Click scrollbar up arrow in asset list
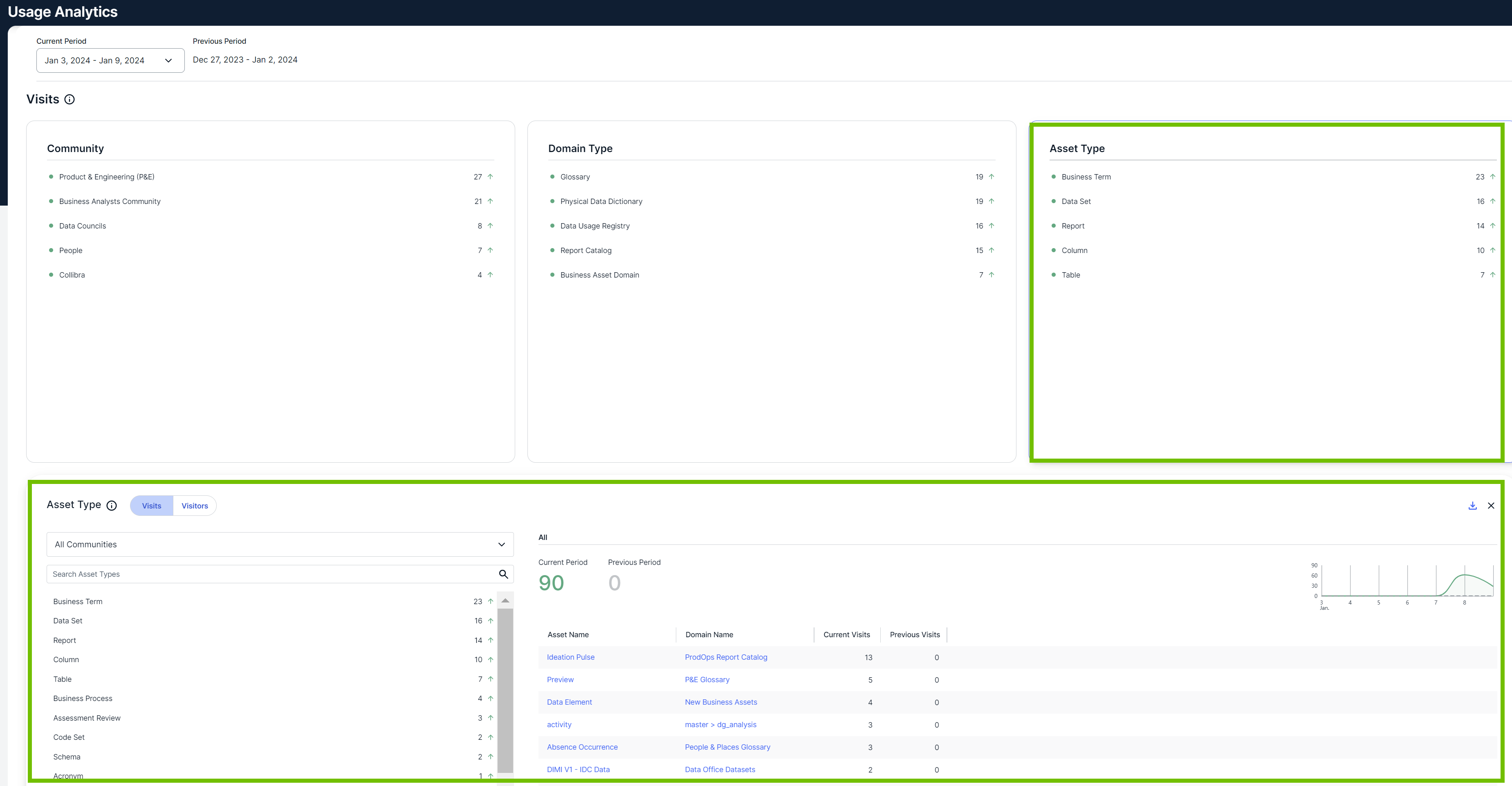 (x=505, y=601)
